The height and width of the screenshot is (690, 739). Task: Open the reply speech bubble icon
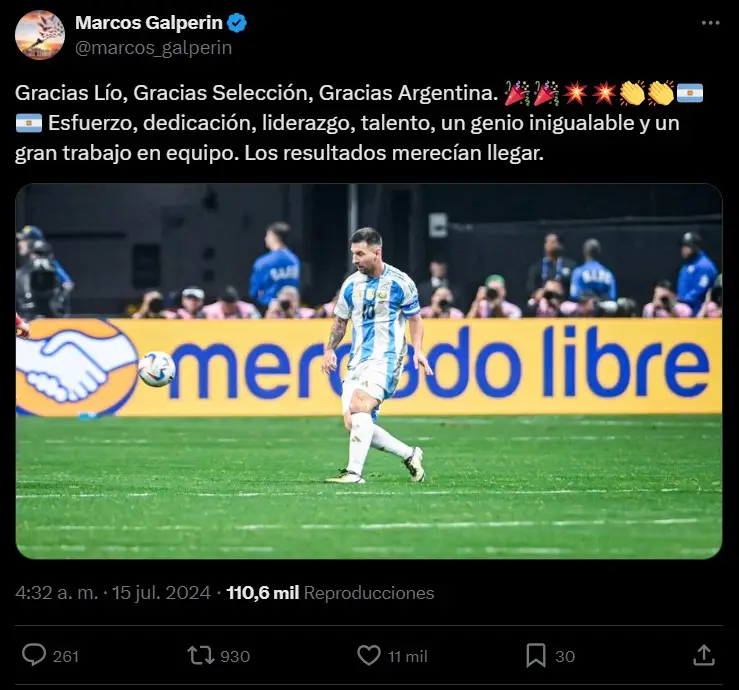click(34, 655)
